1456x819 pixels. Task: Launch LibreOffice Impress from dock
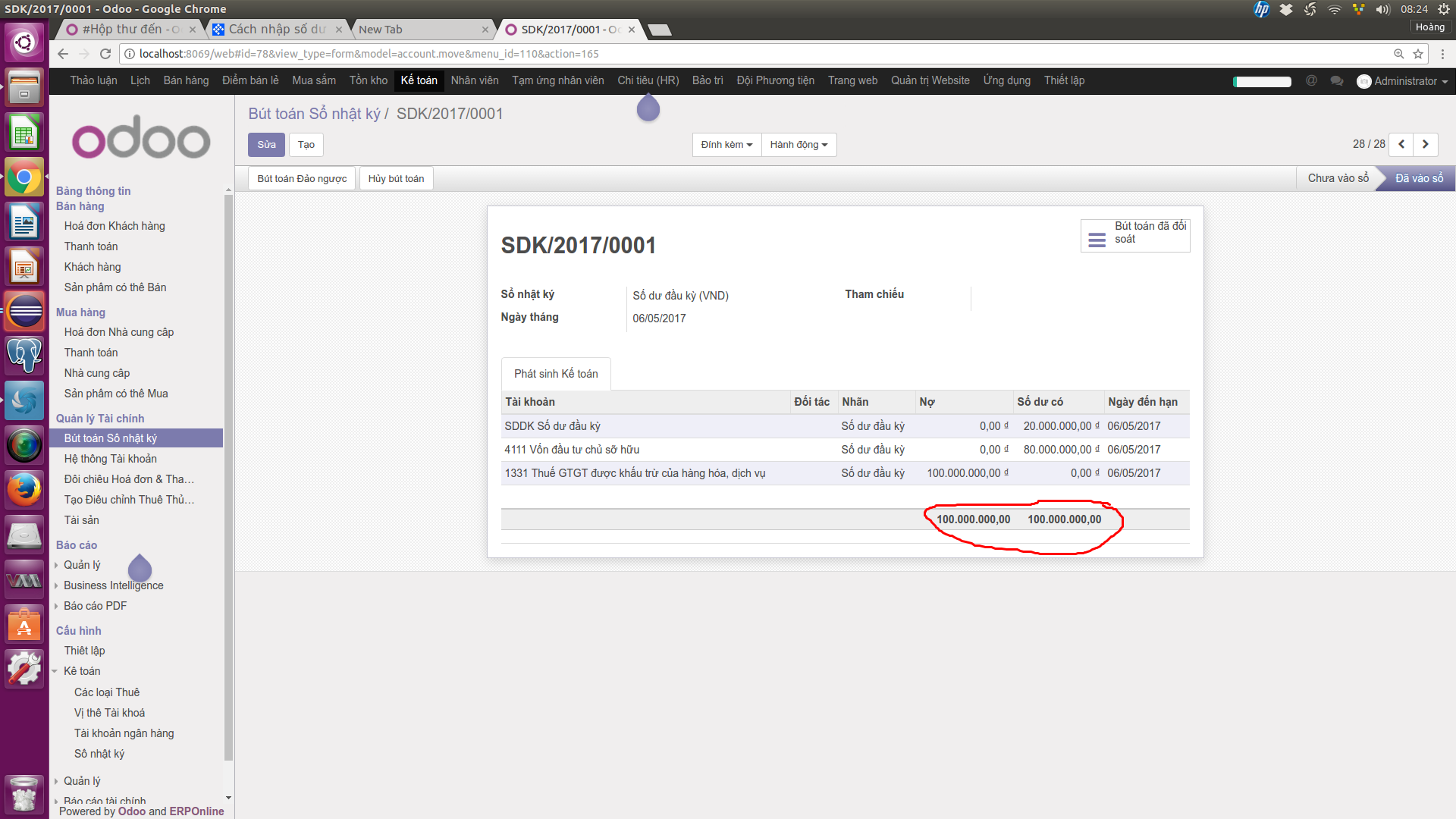(24, 267)
